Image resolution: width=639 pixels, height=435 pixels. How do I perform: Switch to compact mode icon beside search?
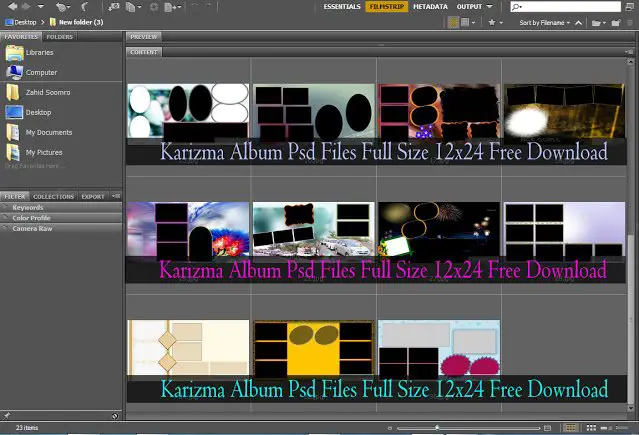coord(629,7)
